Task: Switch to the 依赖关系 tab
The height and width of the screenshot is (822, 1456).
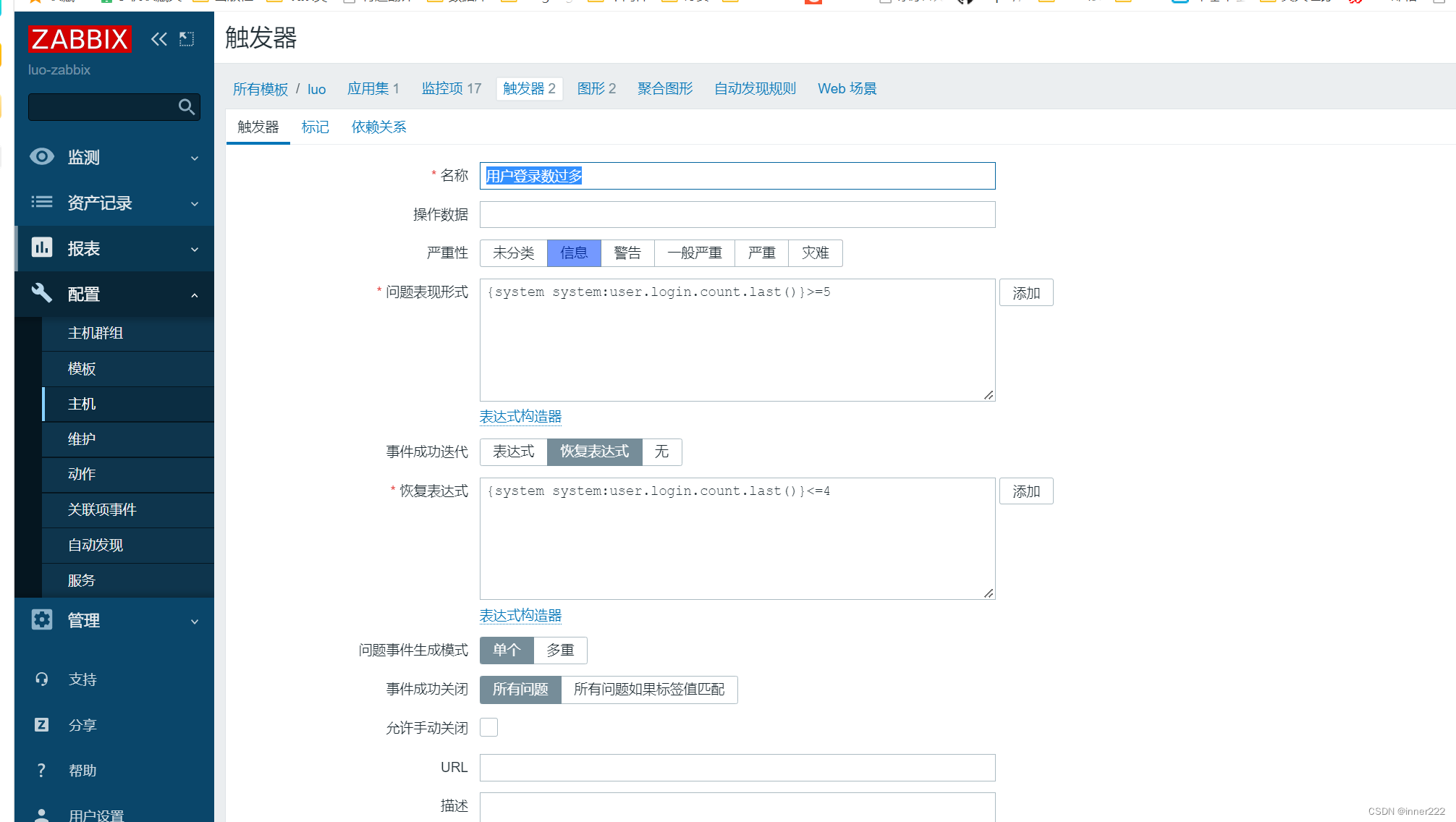Action: pyautogui.click(x=378, y=127)
